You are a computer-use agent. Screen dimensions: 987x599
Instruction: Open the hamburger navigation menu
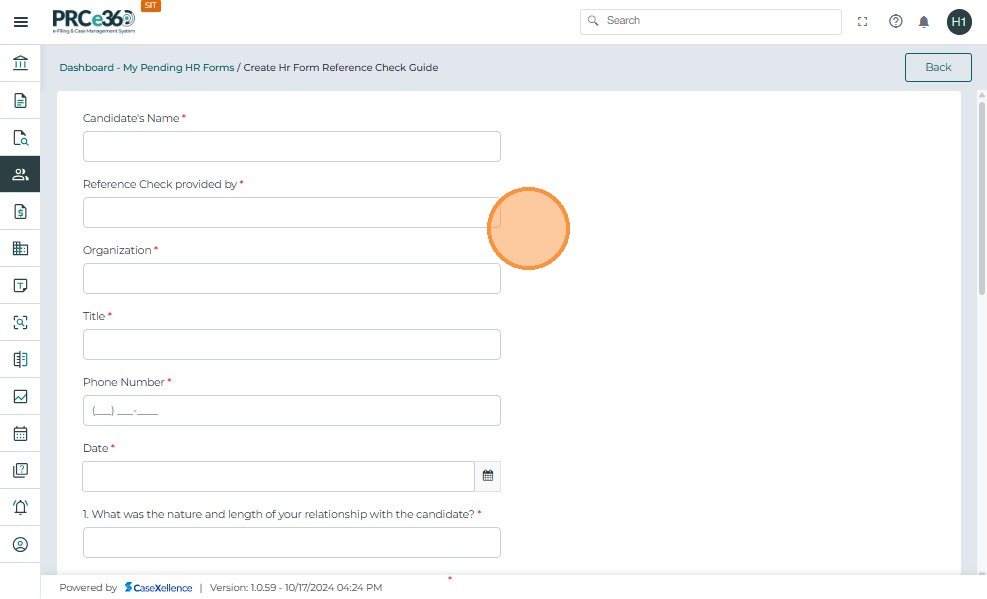pos(20,22)
